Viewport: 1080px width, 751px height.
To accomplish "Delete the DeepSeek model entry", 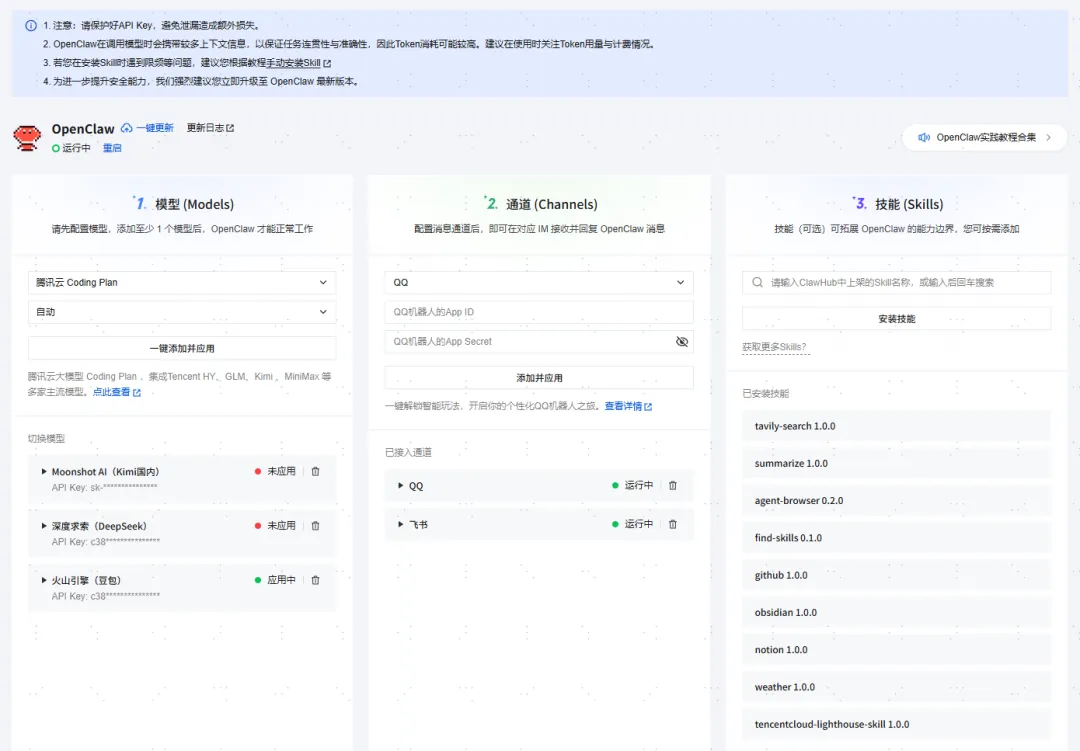I will (315, 526).
